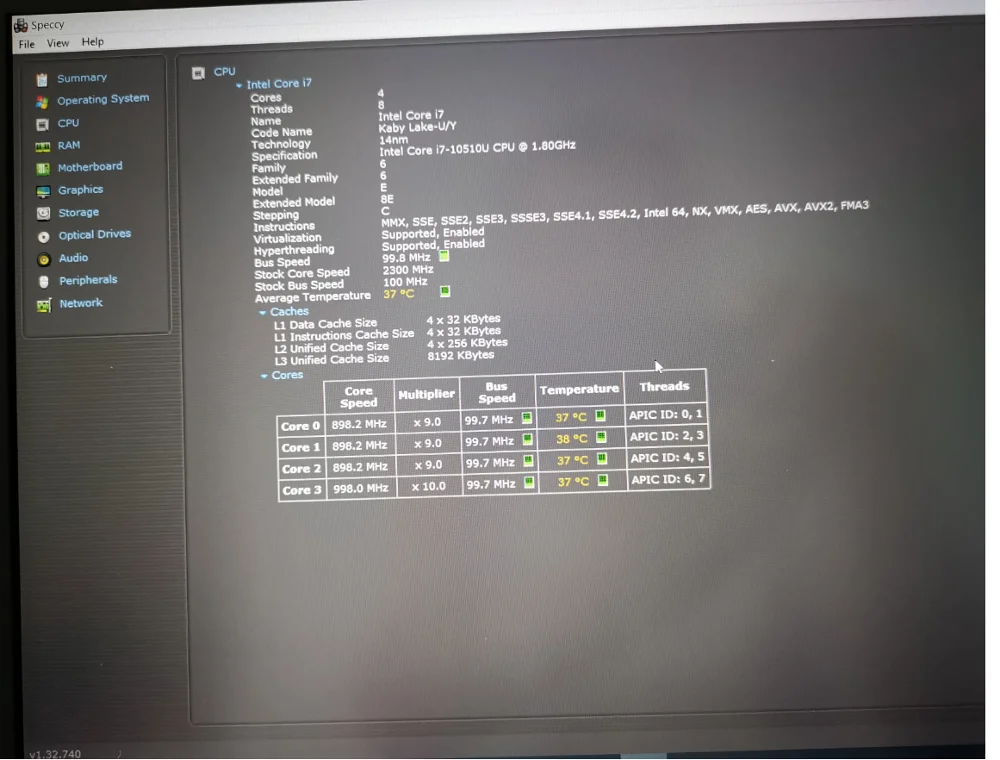
Task: Click the Motherboard icon in sidebar
Action: [x=43, y=169]
